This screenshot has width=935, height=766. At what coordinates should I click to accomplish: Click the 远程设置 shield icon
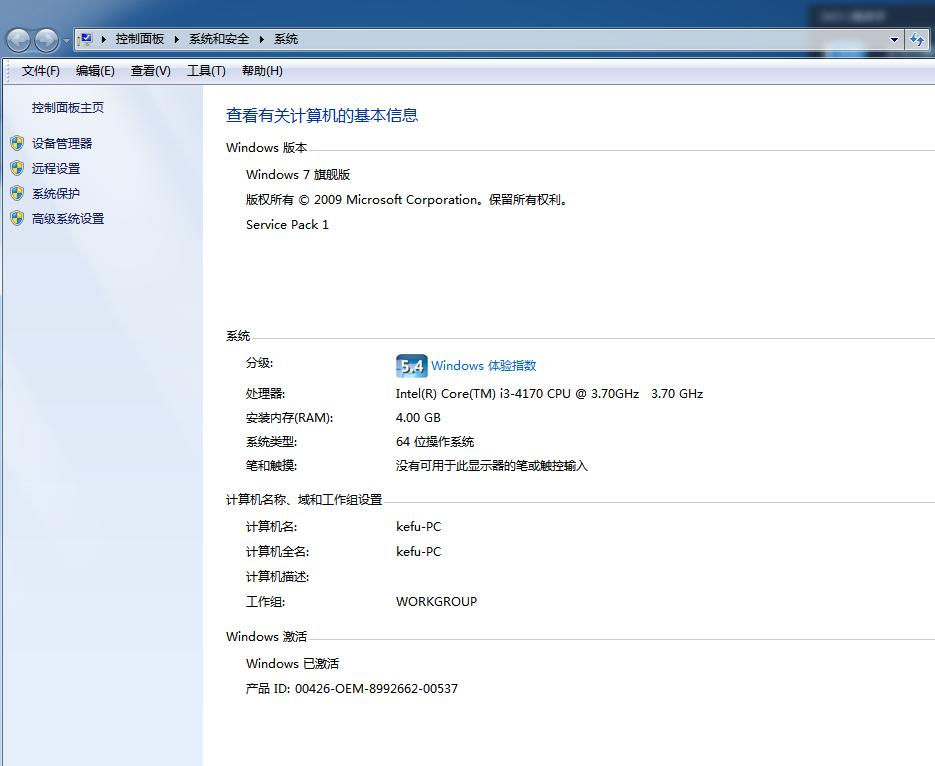[x=18, y=168]
